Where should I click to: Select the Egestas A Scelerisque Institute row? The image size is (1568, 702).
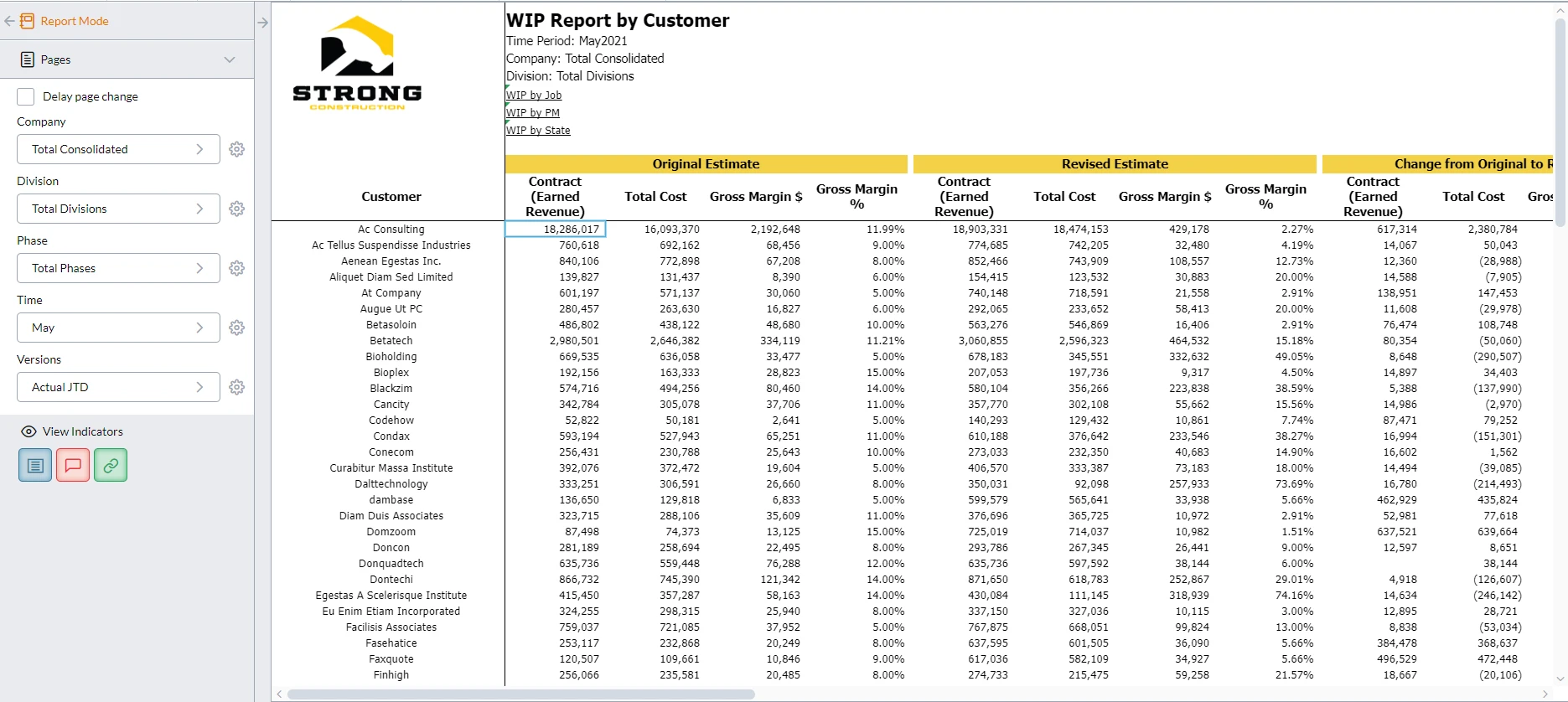point(391,596)
